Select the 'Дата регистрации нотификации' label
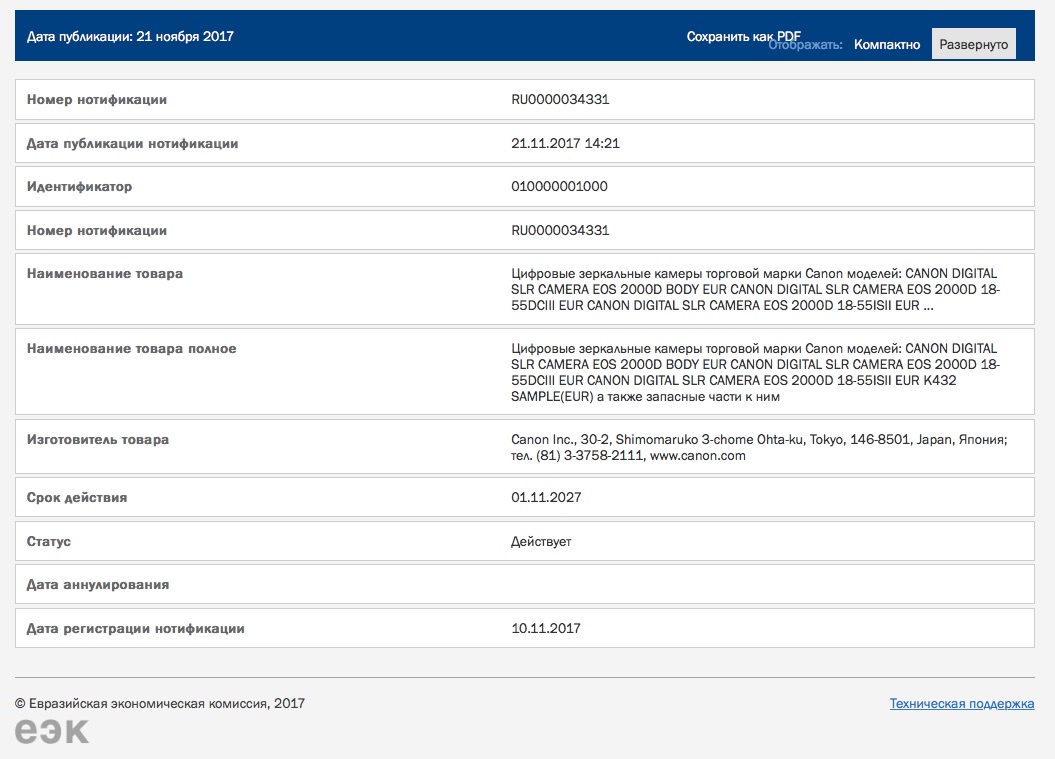1055x759 pixels. coord(135,628)
